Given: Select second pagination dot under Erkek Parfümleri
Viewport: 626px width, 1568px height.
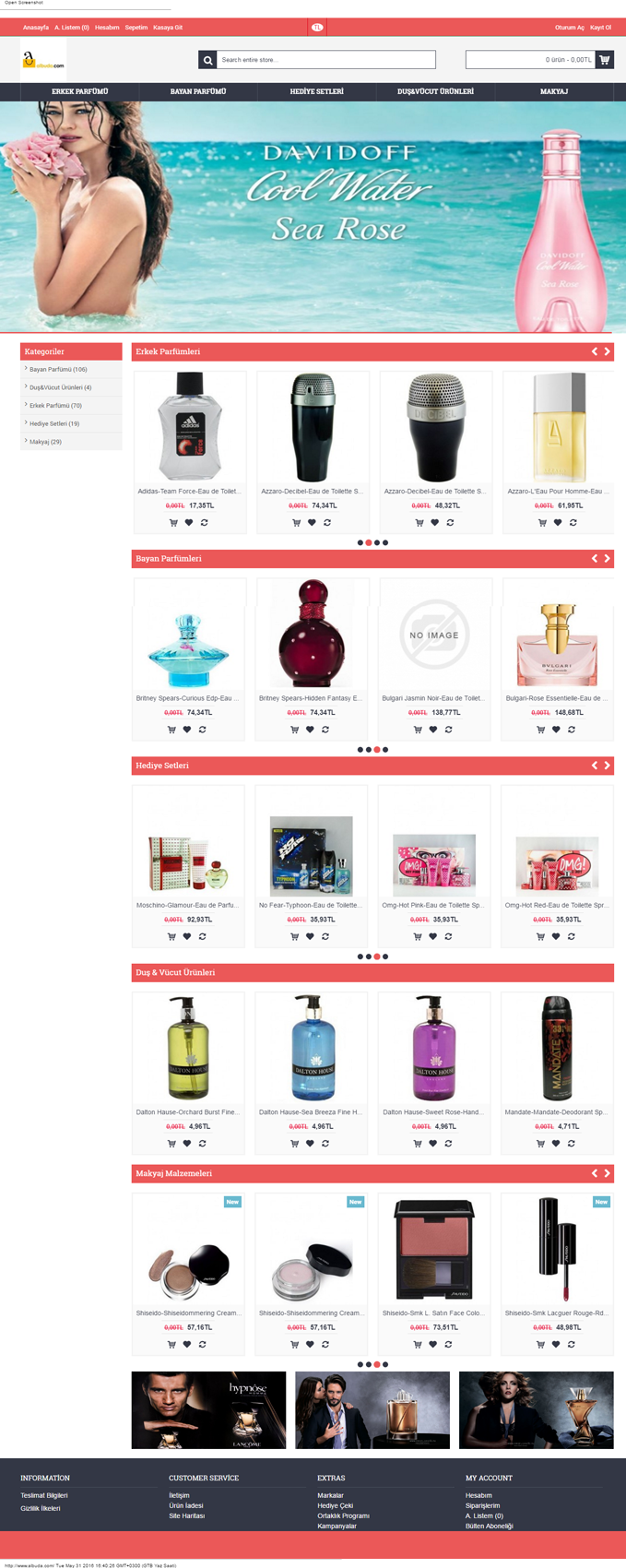Looking at the screenshot, I should (x=369, y=542).
